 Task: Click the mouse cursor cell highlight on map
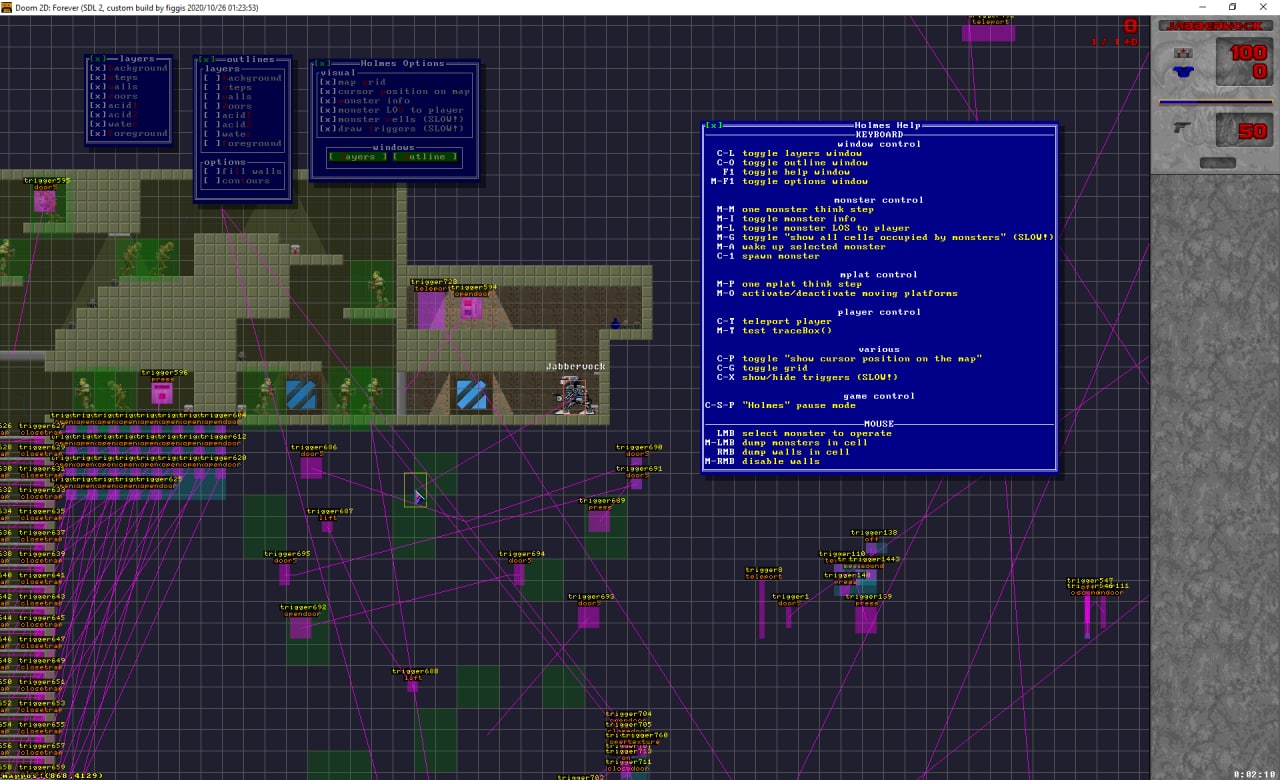click(415, 490)
